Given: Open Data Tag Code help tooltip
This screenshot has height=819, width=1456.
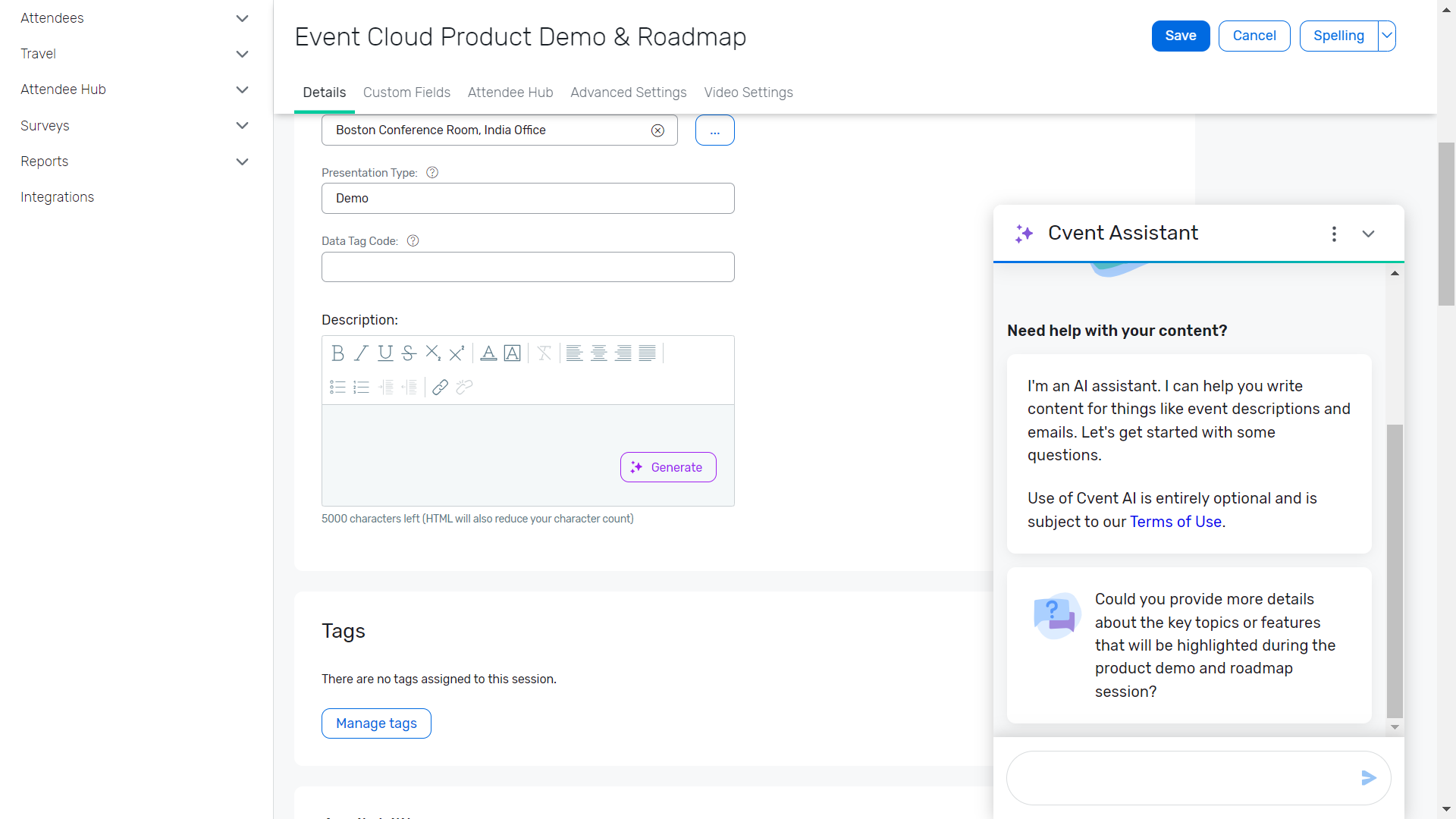Looking at the screenshot, I should pos(413,241).
